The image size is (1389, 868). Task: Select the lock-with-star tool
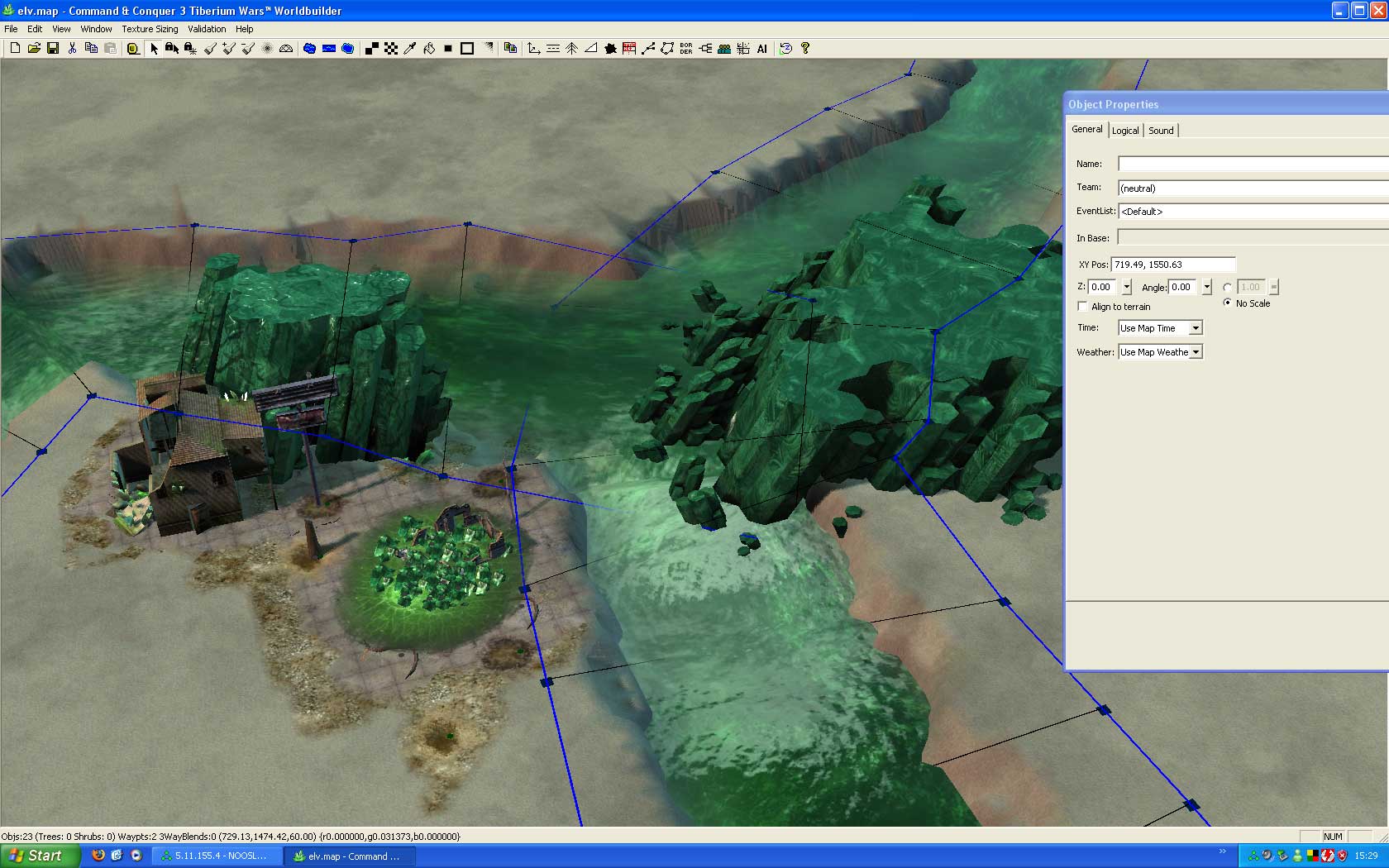[190, 49]
